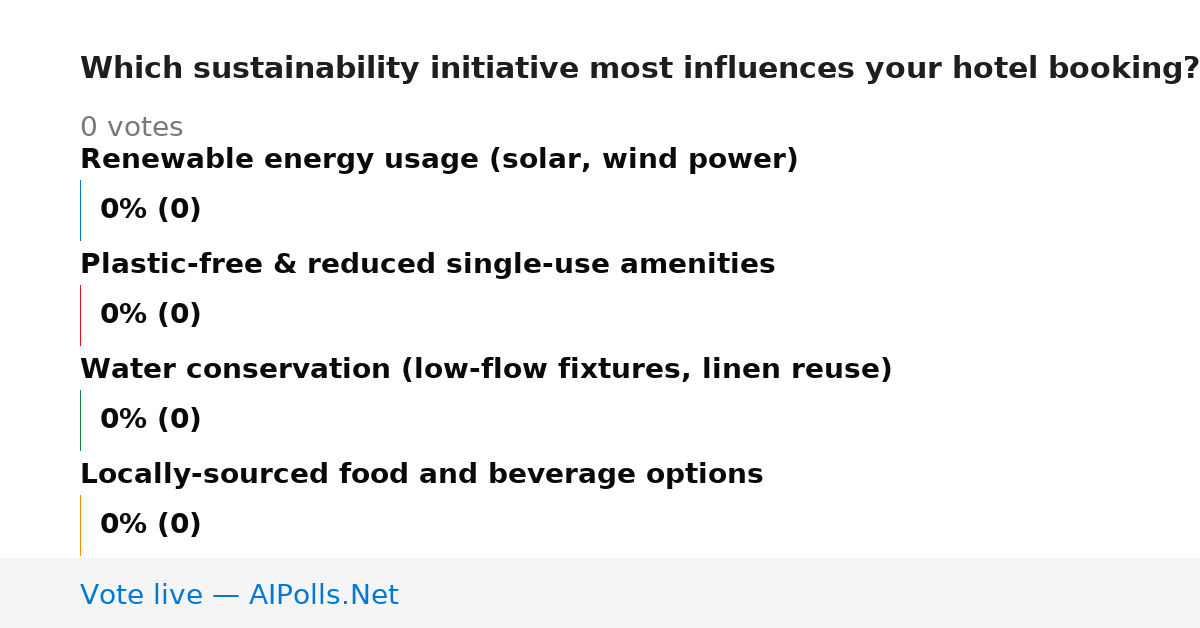This screenshot has width=1200, height=628.
Task: Open the Vote live — AIPolls.Net link
Action: coord(239,595)
